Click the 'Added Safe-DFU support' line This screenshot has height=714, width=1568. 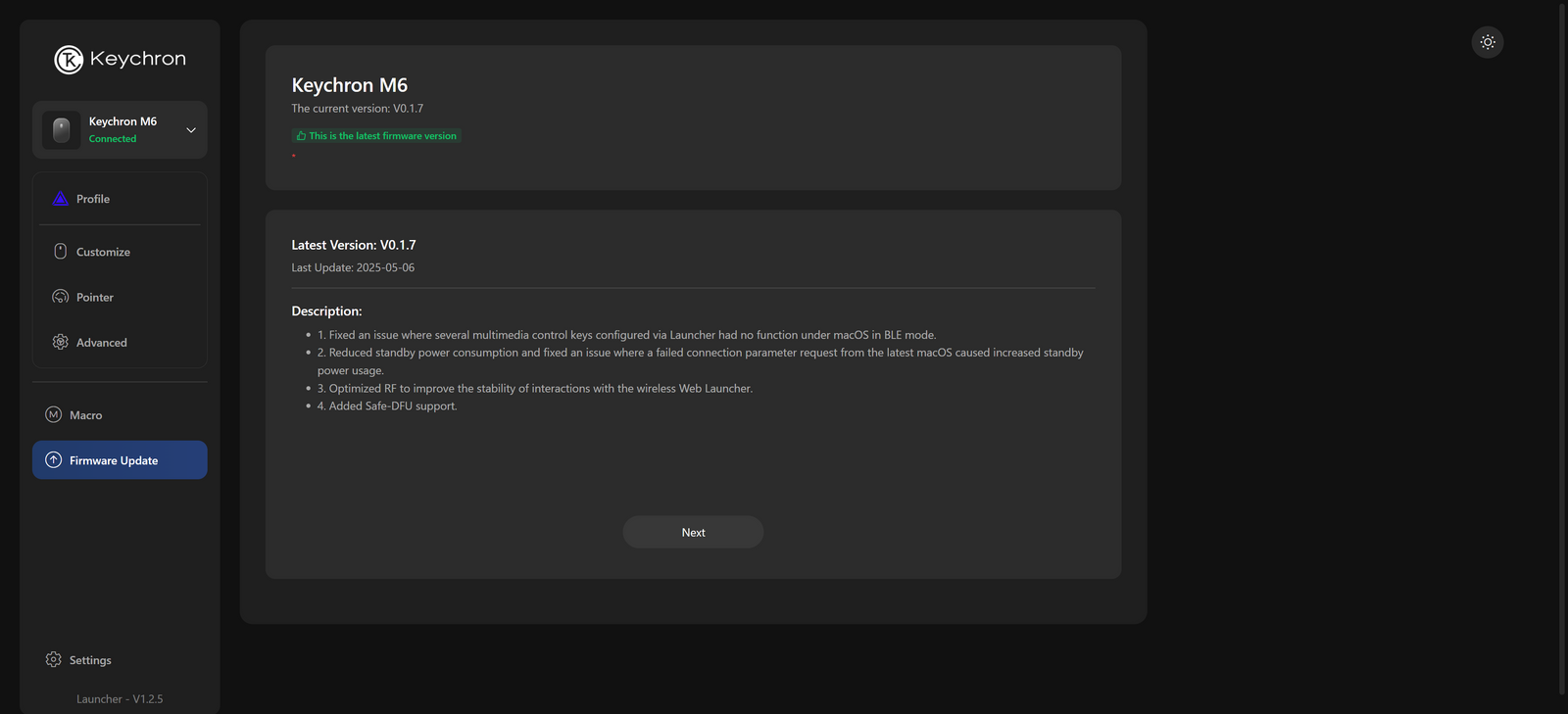[x=387, y=405]
